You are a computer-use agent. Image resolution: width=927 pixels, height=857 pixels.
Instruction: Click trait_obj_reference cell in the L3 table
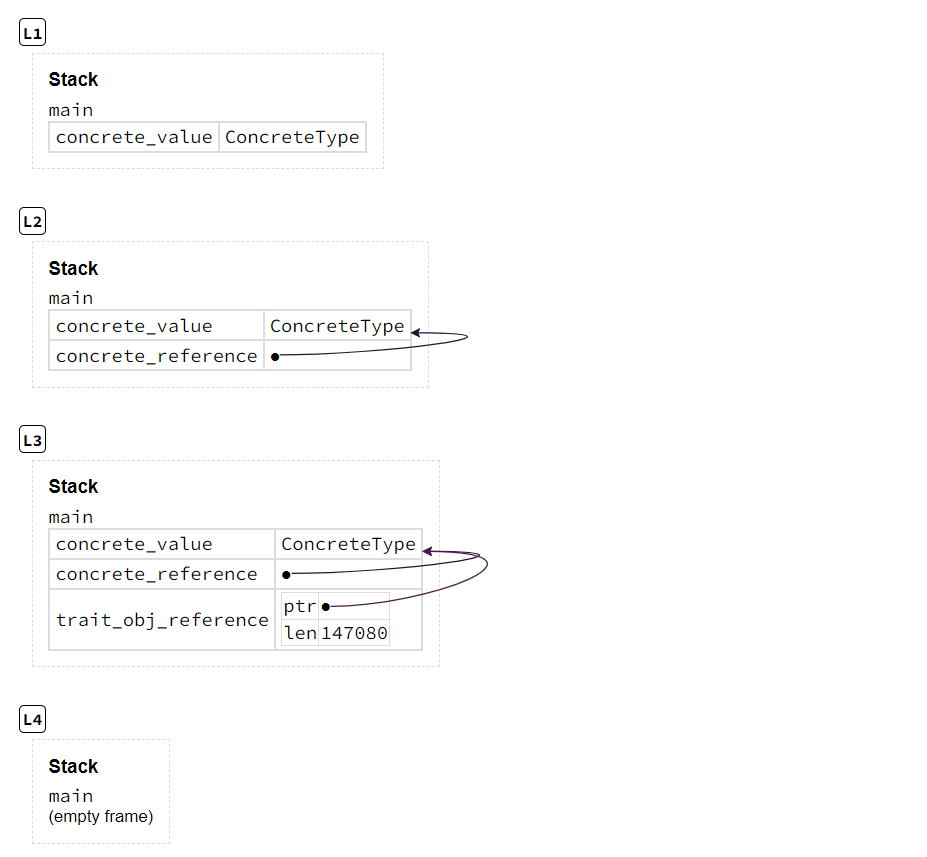(162, 620)
